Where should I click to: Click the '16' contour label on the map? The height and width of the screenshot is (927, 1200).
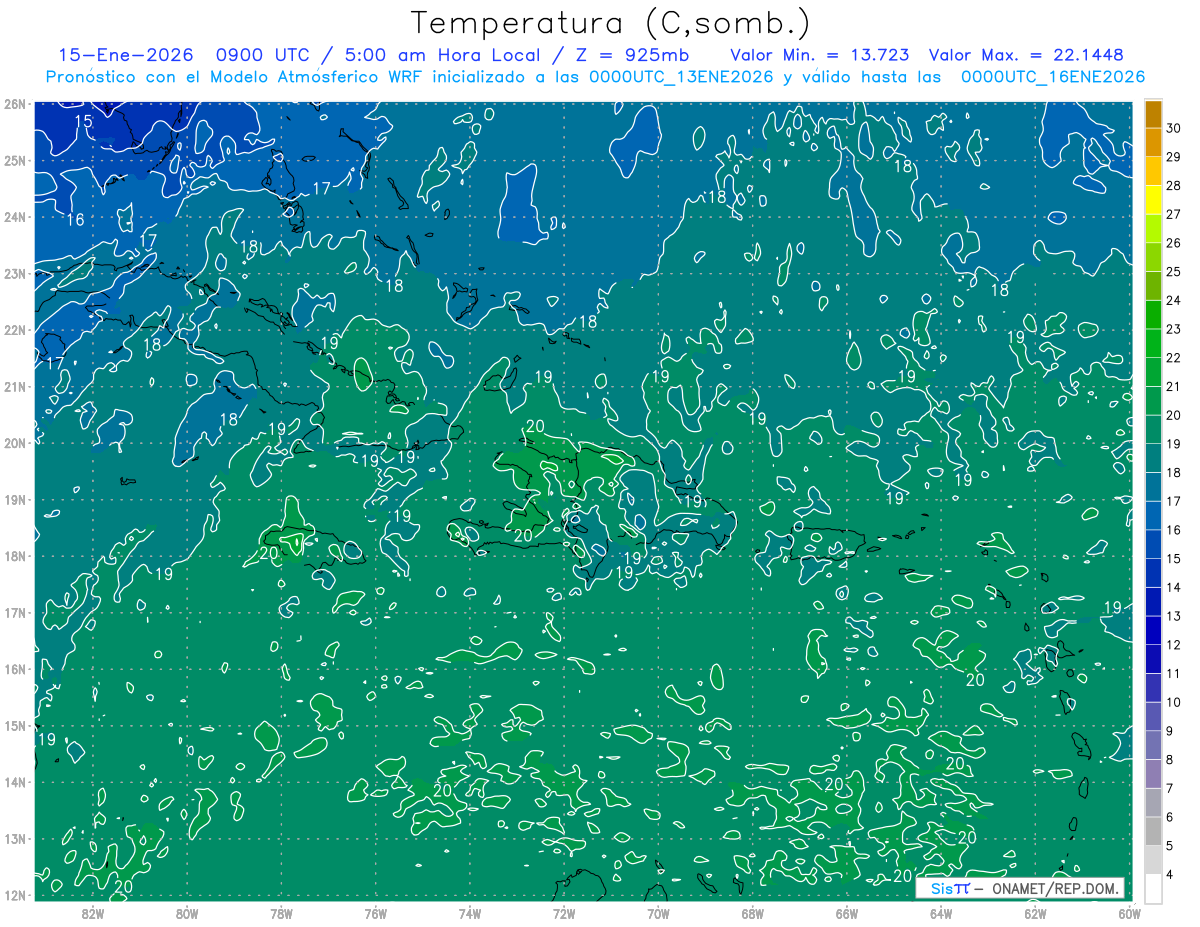point(75,219)
